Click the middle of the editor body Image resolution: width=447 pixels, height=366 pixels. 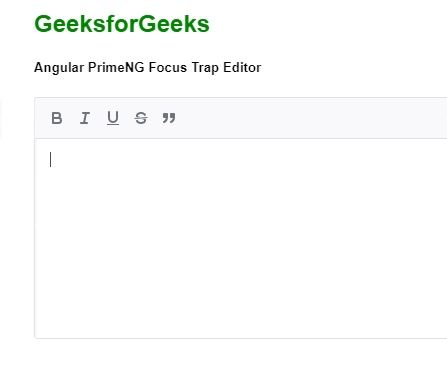click(241, 238)
